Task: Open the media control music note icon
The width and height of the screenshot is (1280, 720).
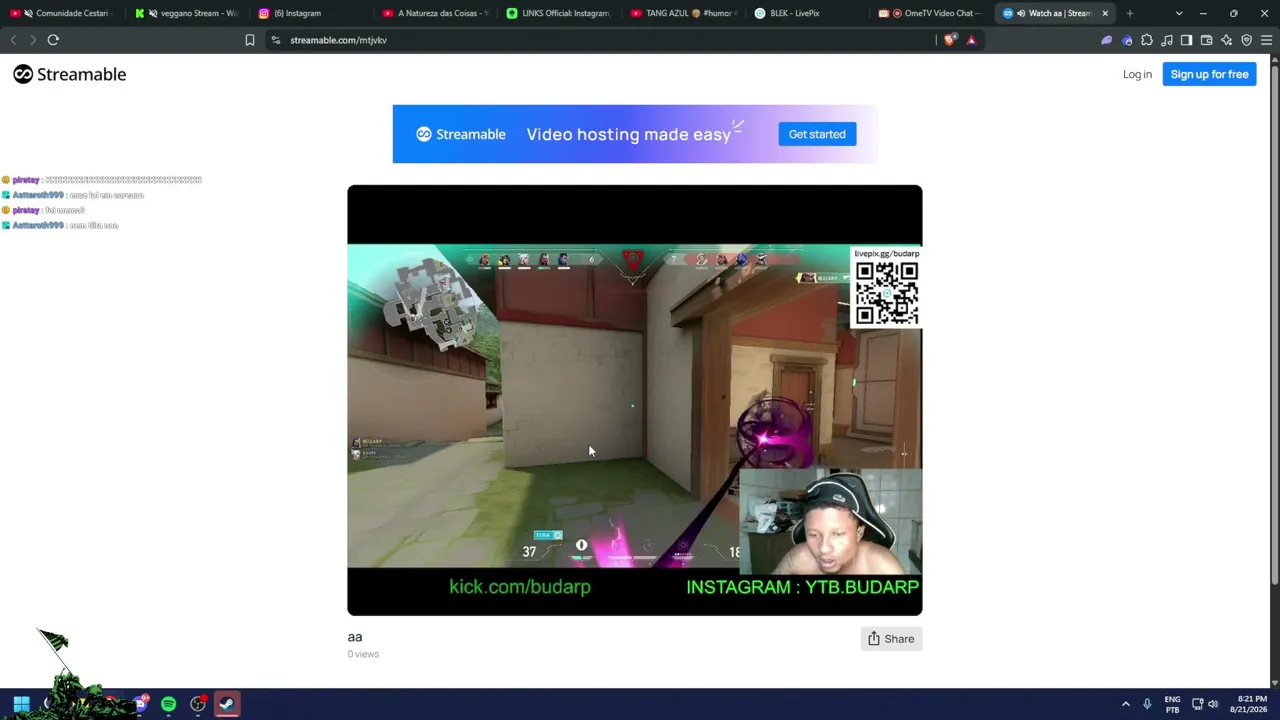Action: (1167, 40)
